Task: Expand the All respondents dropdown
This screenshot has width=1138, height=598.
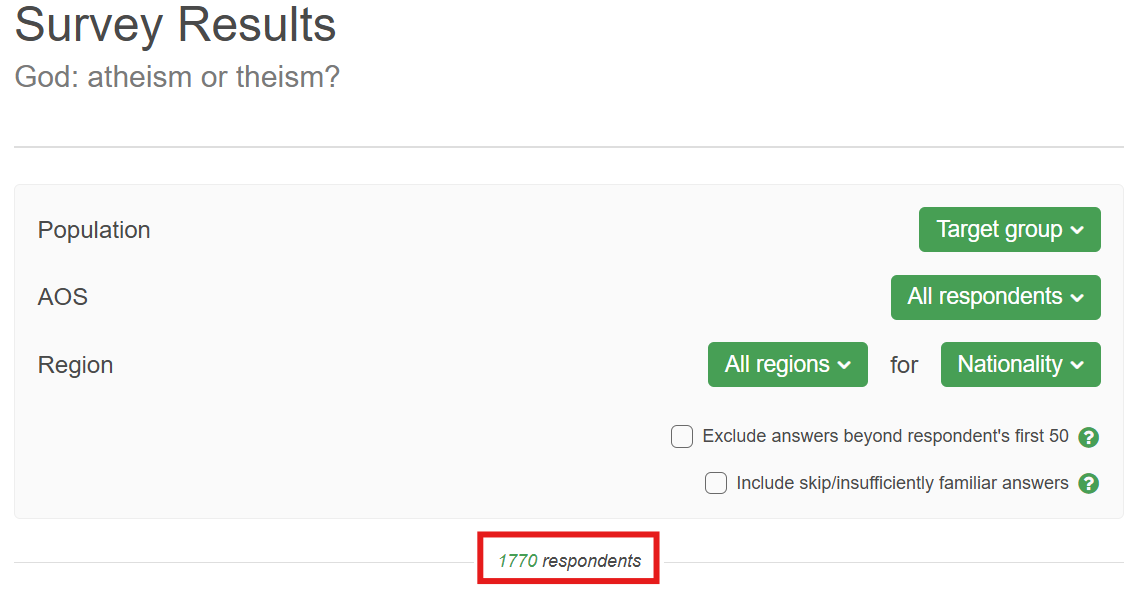Action: [995, 297]
